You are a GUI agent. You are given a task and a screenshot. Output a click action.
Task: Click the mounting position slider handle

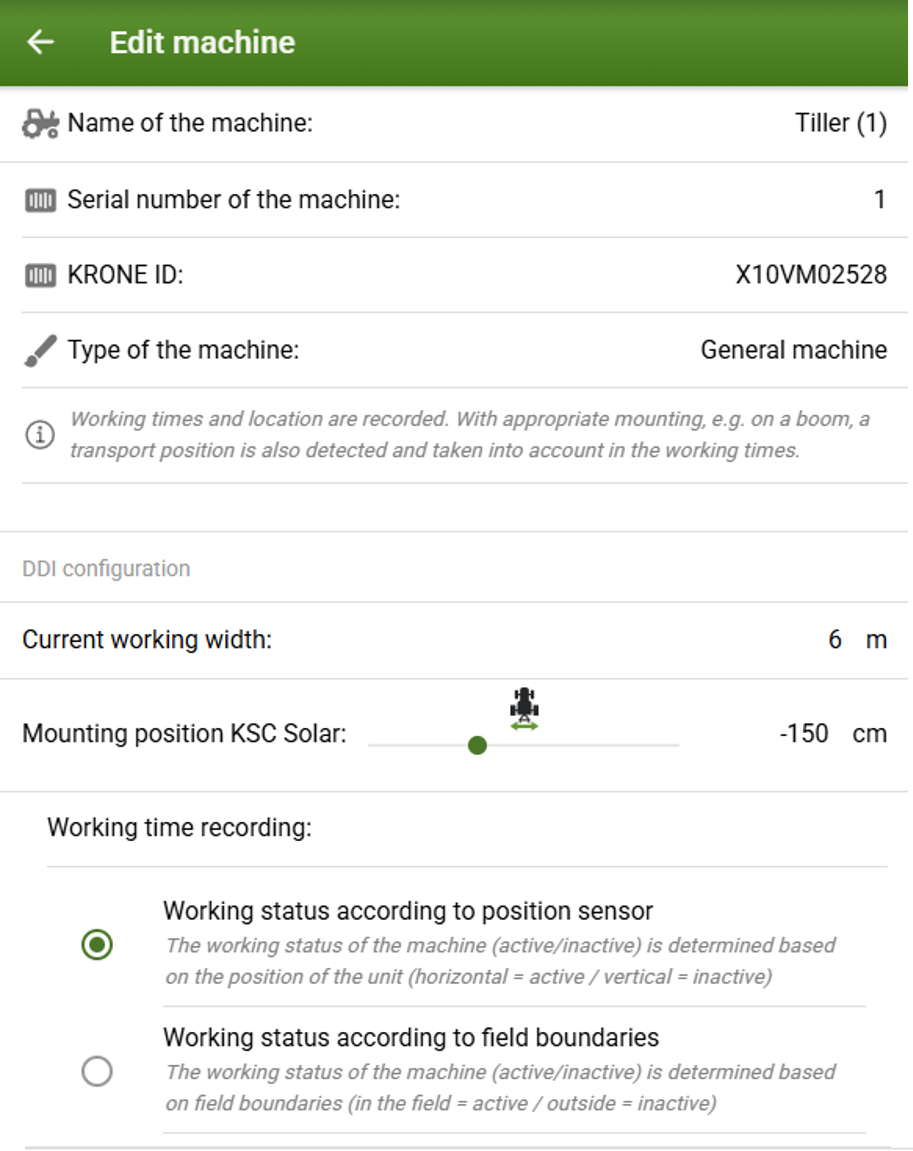[477, 745]
